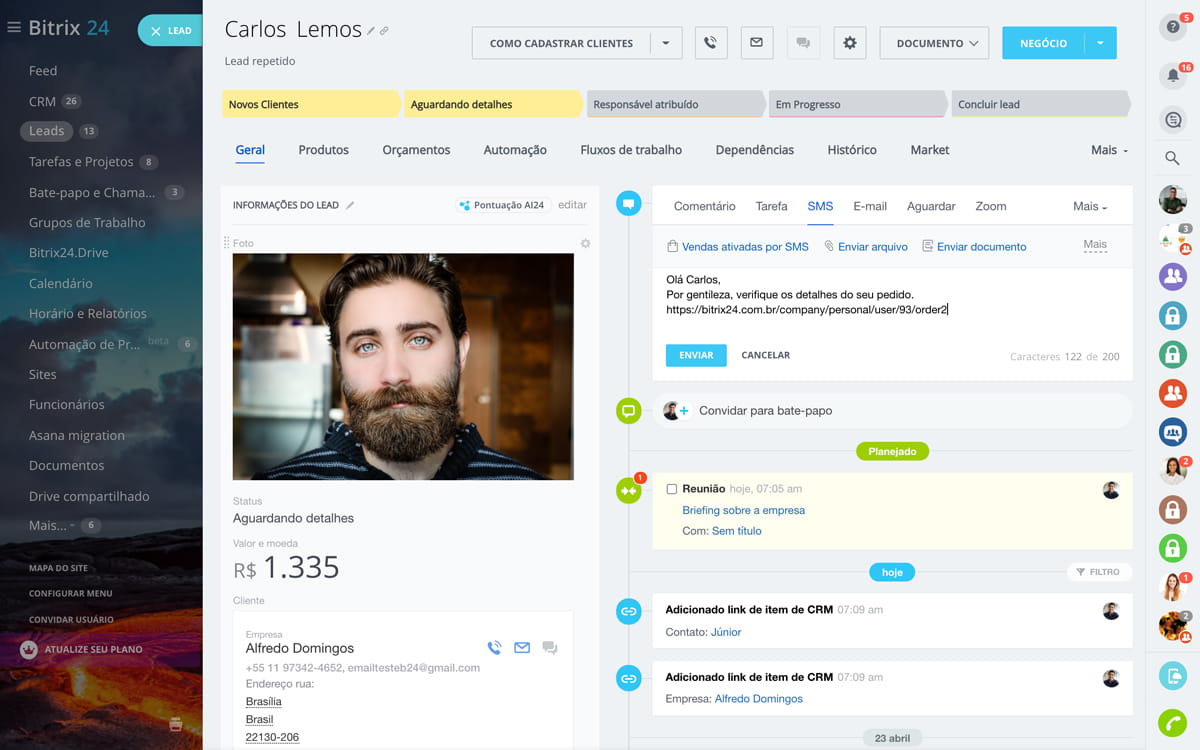Viewport: 1200px width, 750px height.
Task: Click the lead photo of Carlos
Action: coord(403,366)
